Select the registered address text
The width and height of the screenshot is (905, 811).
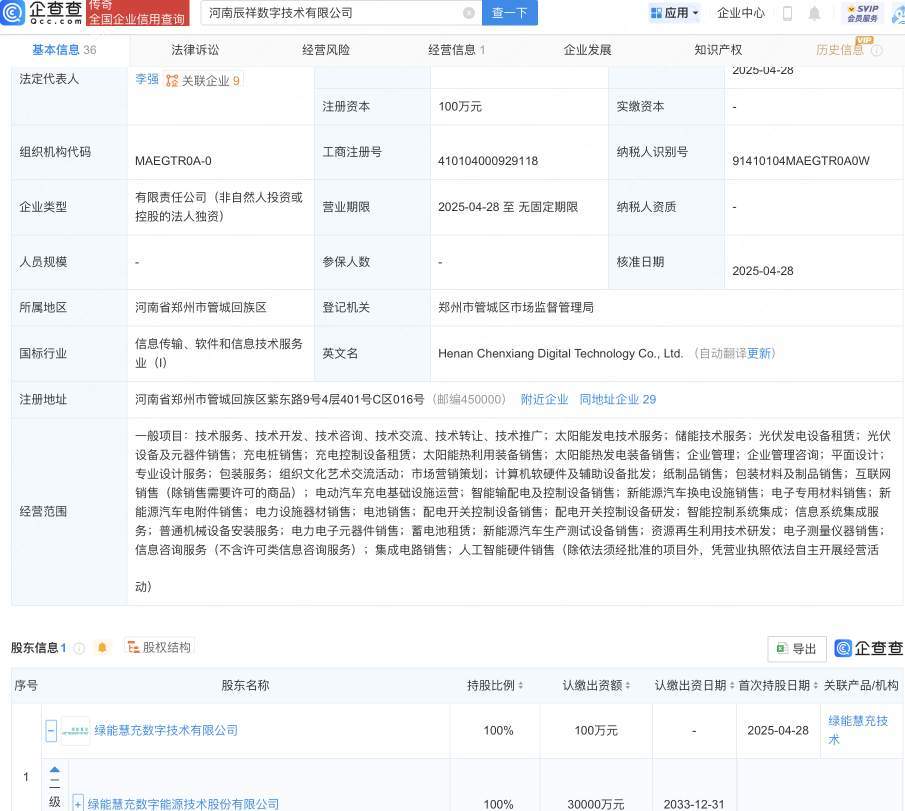[280, 399]
